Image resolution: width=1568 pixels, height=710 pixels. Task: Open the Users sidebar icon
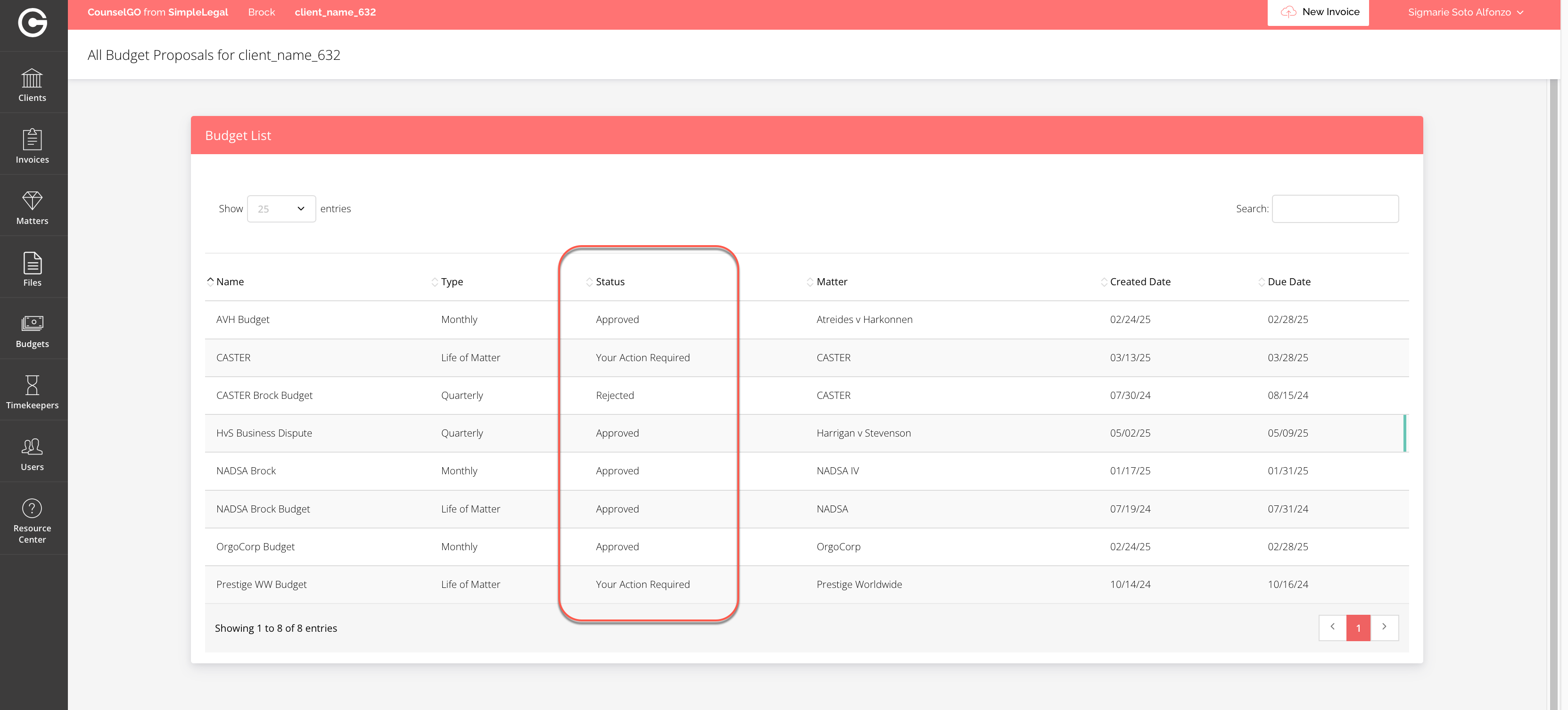32,447
